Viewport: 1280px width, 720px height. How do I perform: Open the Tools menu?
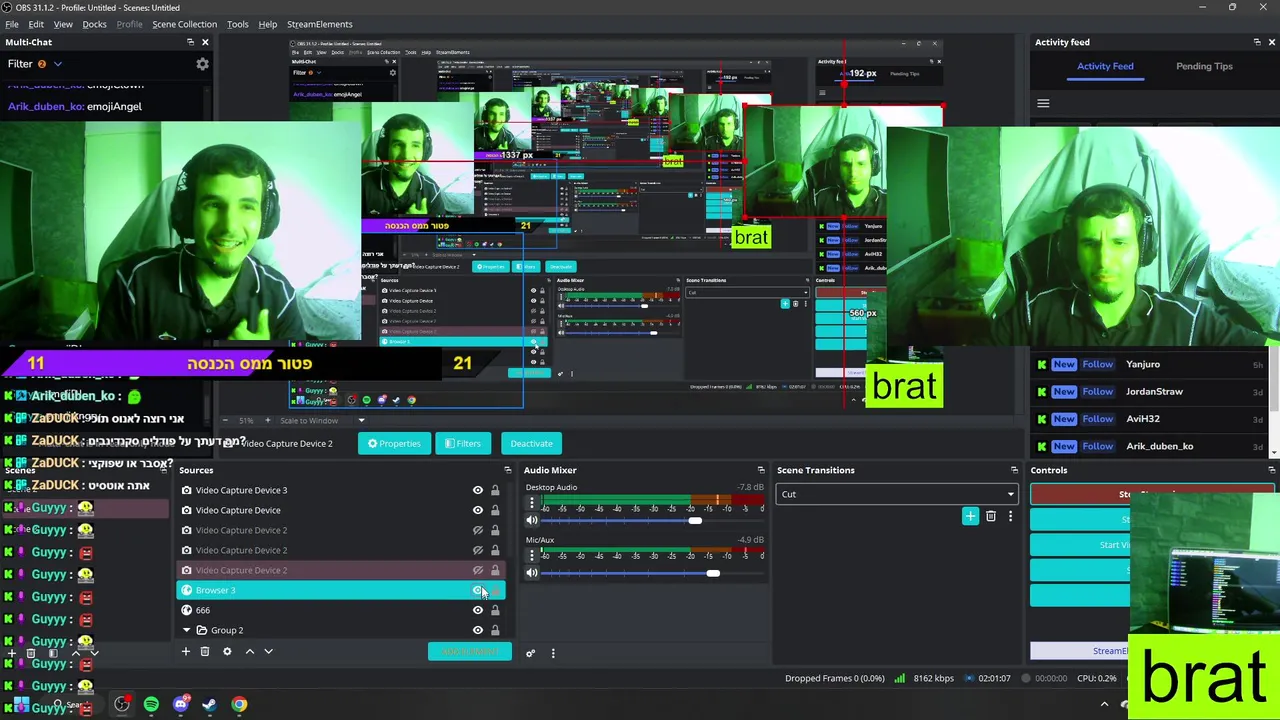coord(237,24)
